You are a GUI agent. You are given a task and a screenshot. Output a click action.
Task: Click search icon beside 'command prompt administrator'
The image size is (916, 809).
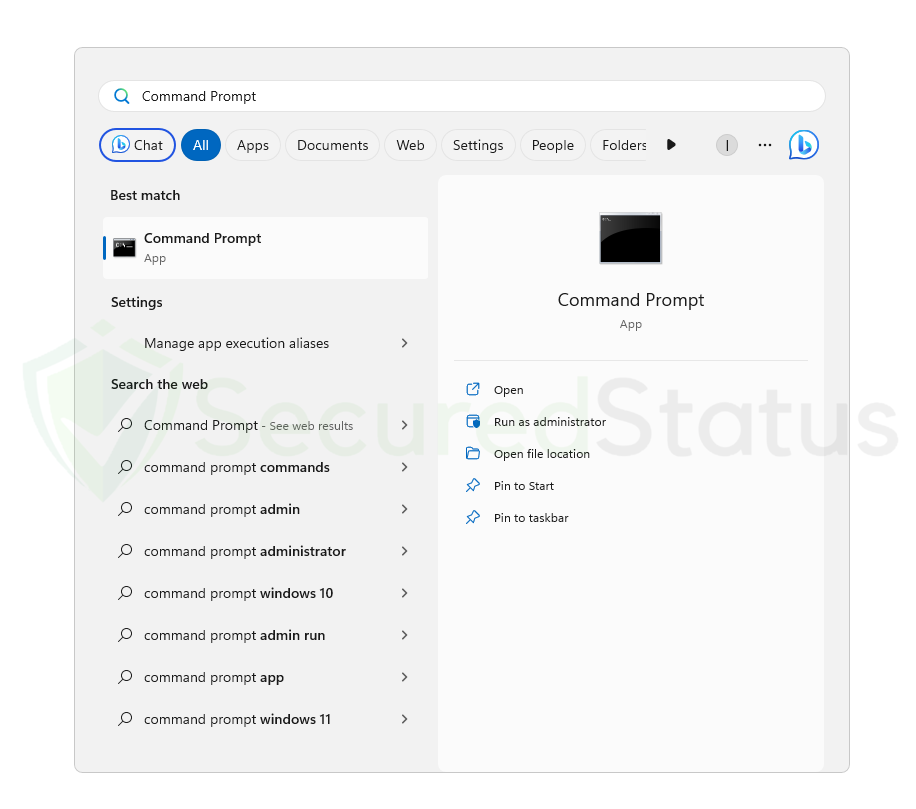tap(125, 551)
